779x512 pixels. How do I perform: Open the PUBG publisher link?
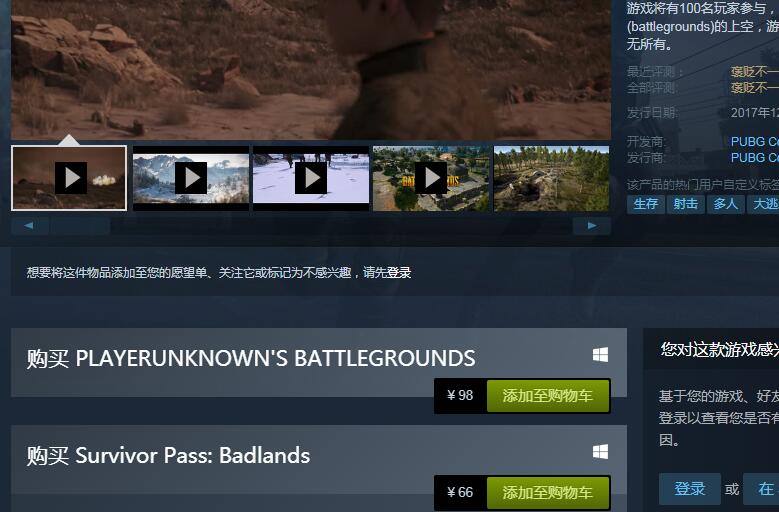[755, 157]
